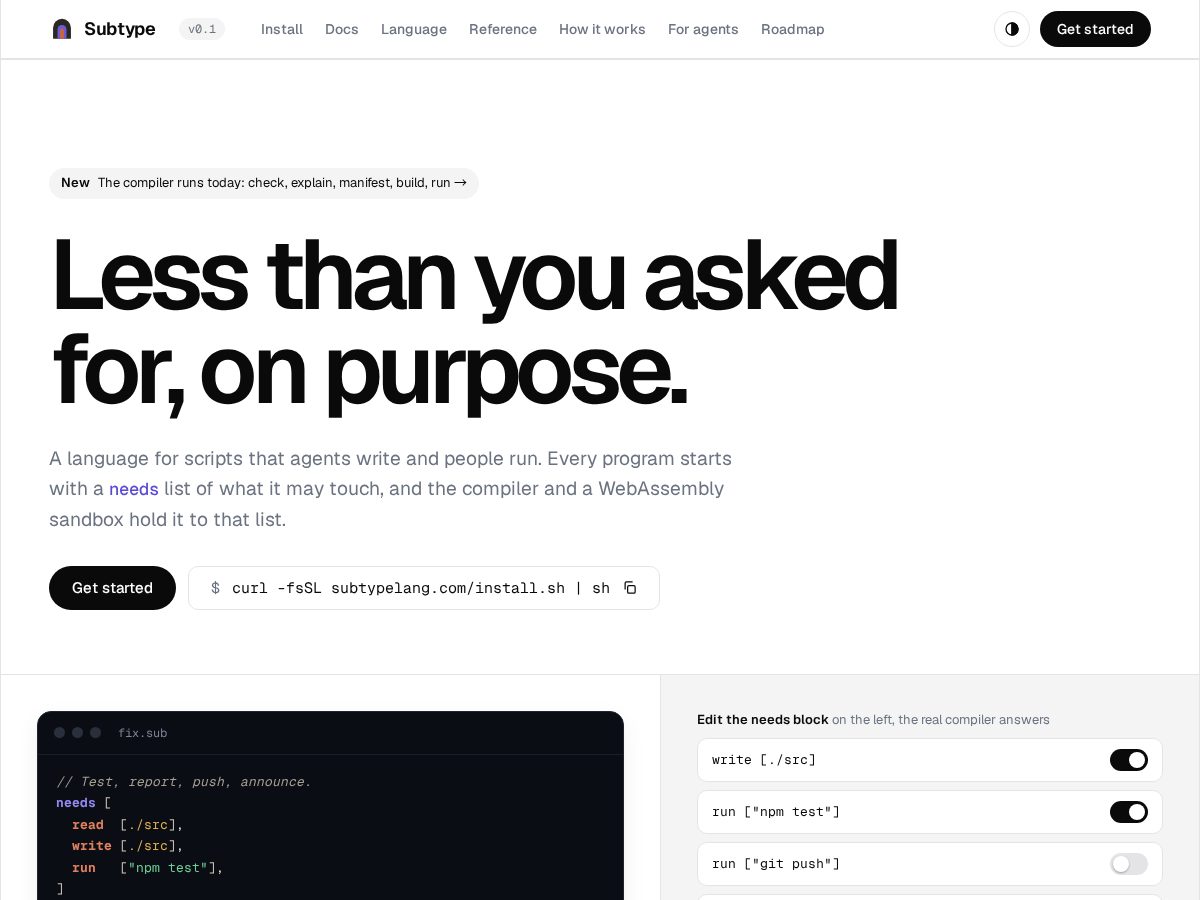Click the v0.1 version badge
This screenshot has width=1200, height=900.
[x=202, y=29]
